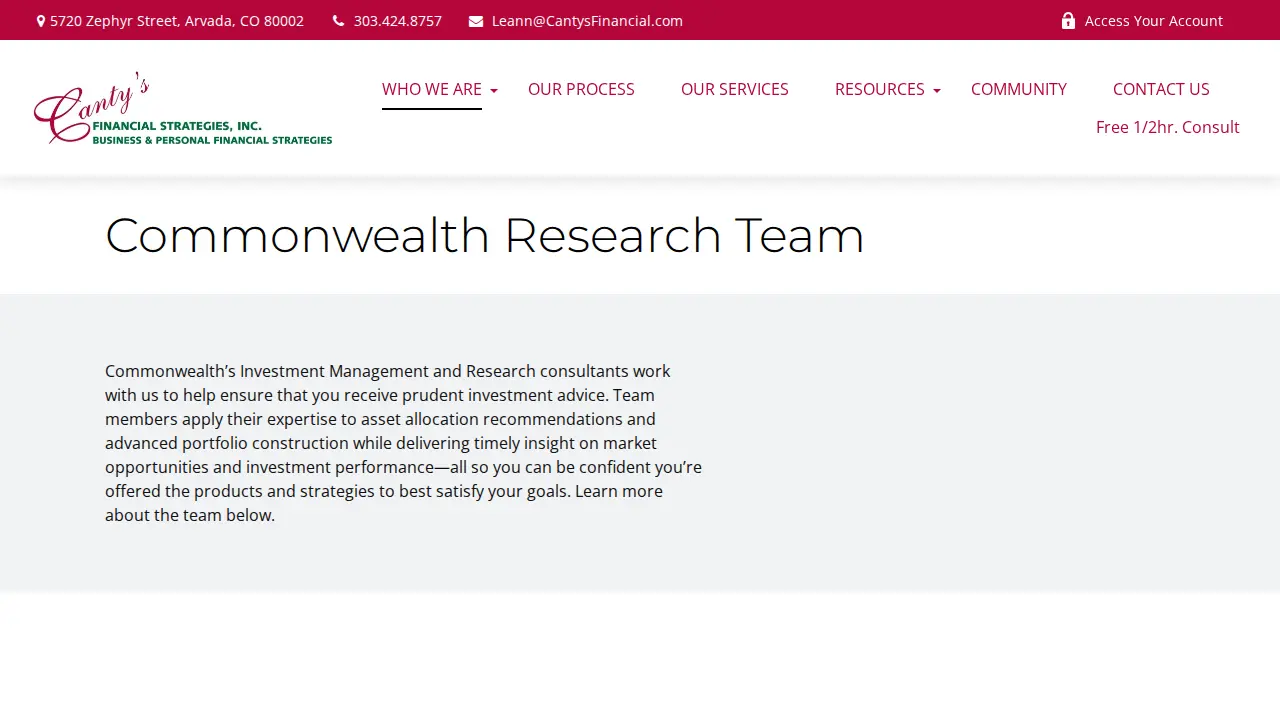
Task: Open the WHO WE ARE menu
Action: [x=432, y=89]
